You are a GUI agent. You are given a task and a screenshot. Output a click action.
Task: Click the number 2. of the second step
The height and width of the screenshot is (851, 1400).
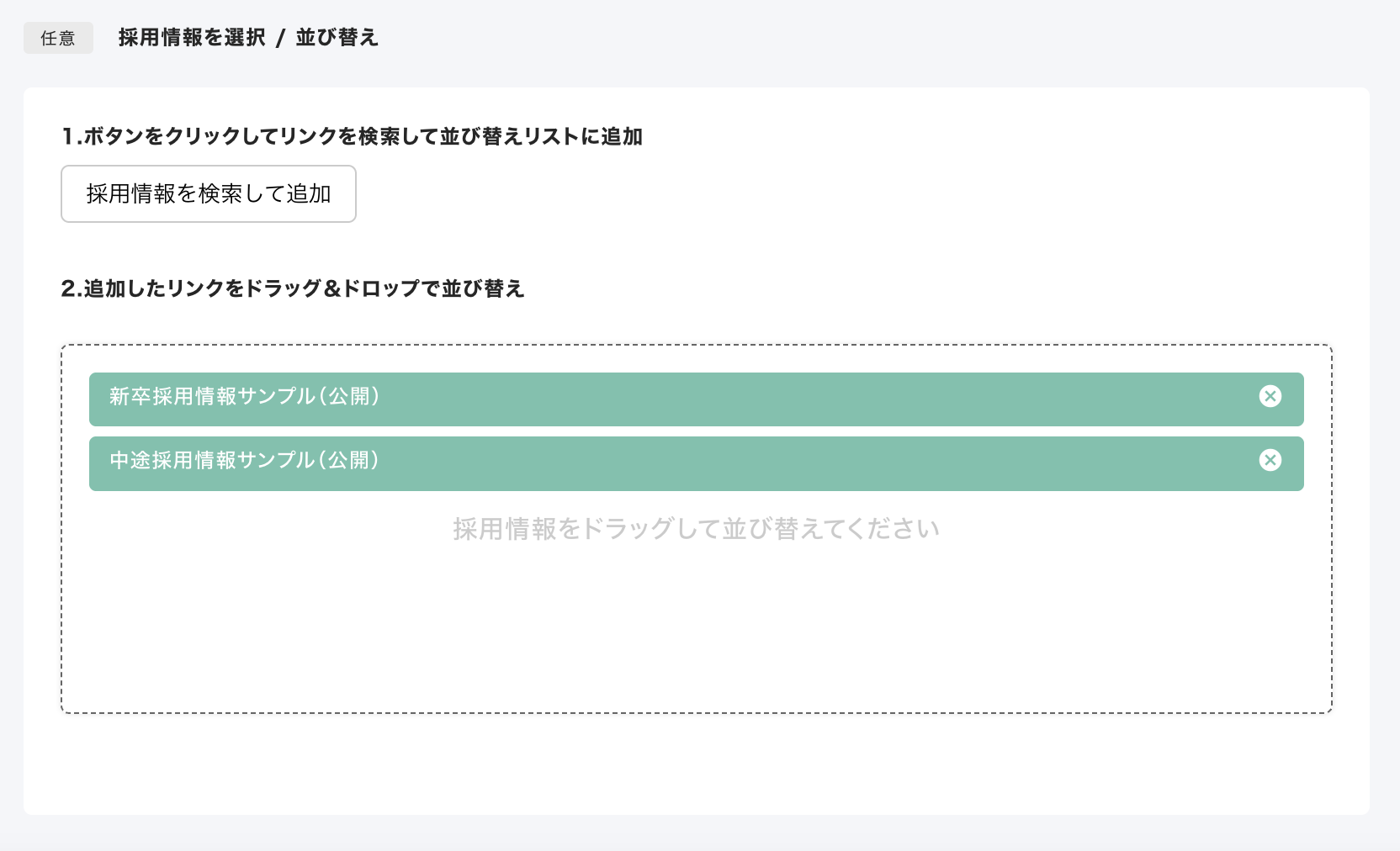pos(71,288)
